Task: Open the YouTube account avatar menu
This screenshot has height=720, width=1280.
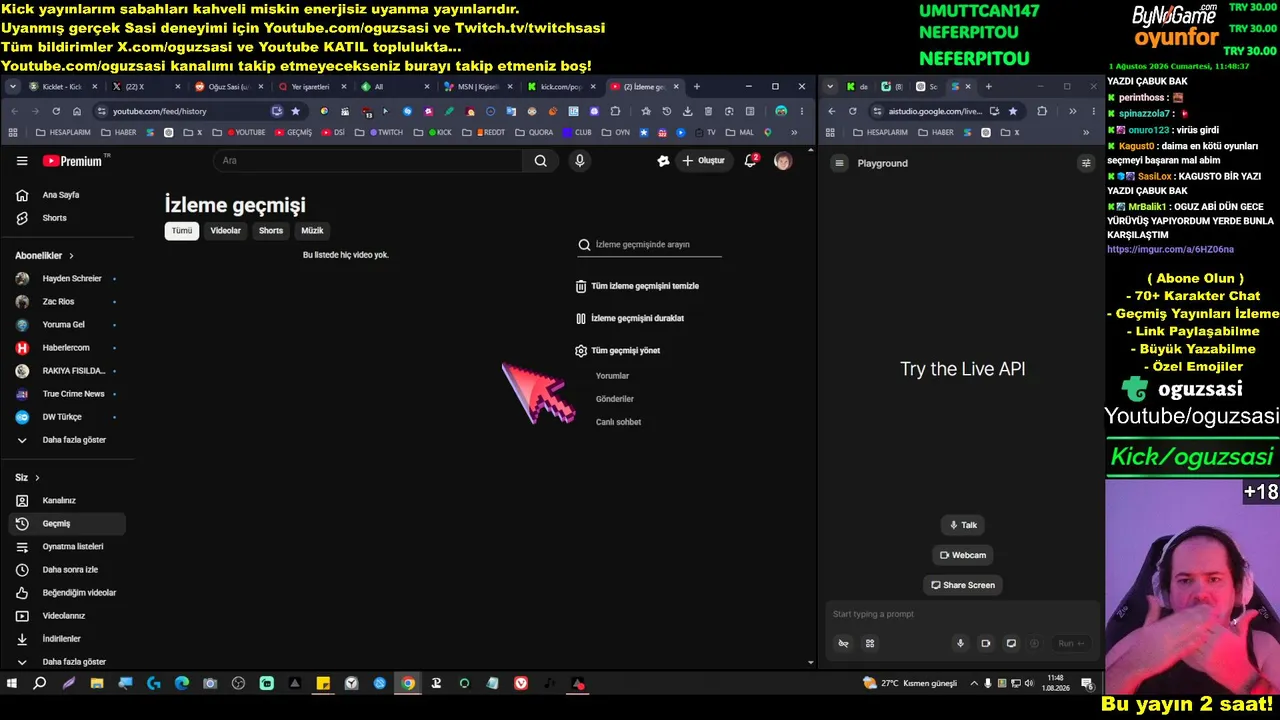Action: coord(782,161)
